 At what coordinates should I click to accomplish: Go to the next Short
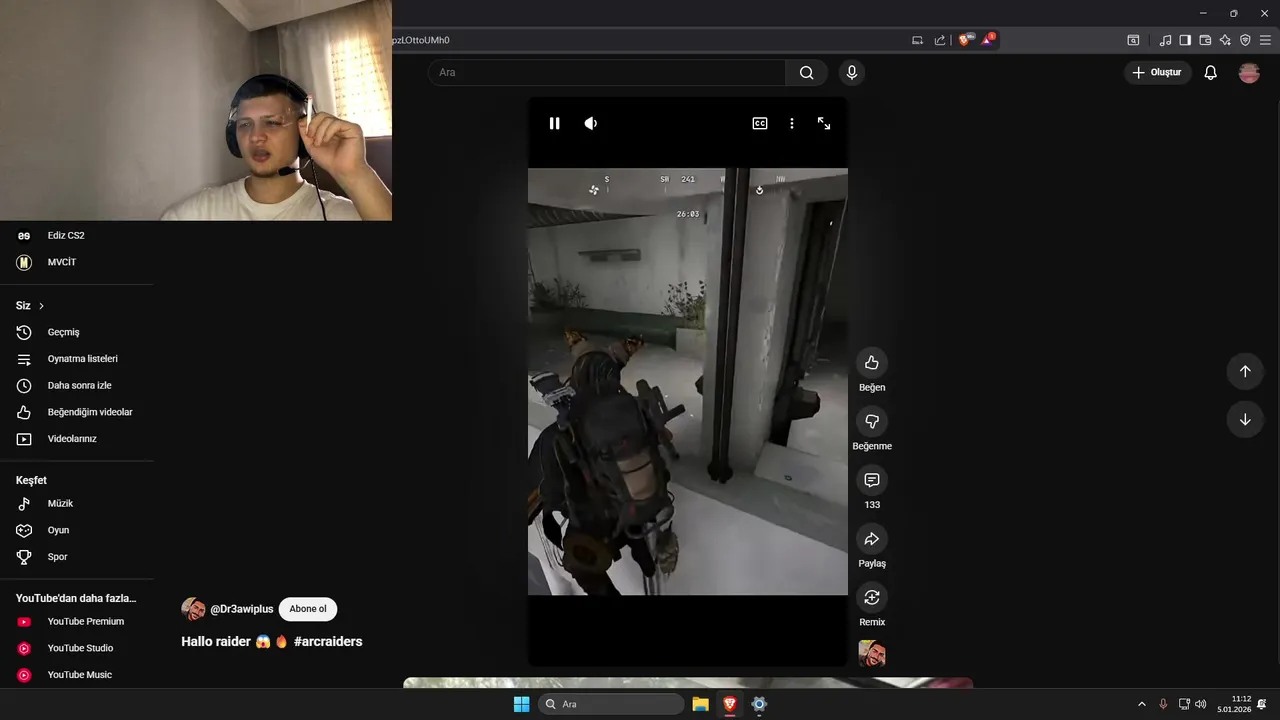pos(1245,419)
